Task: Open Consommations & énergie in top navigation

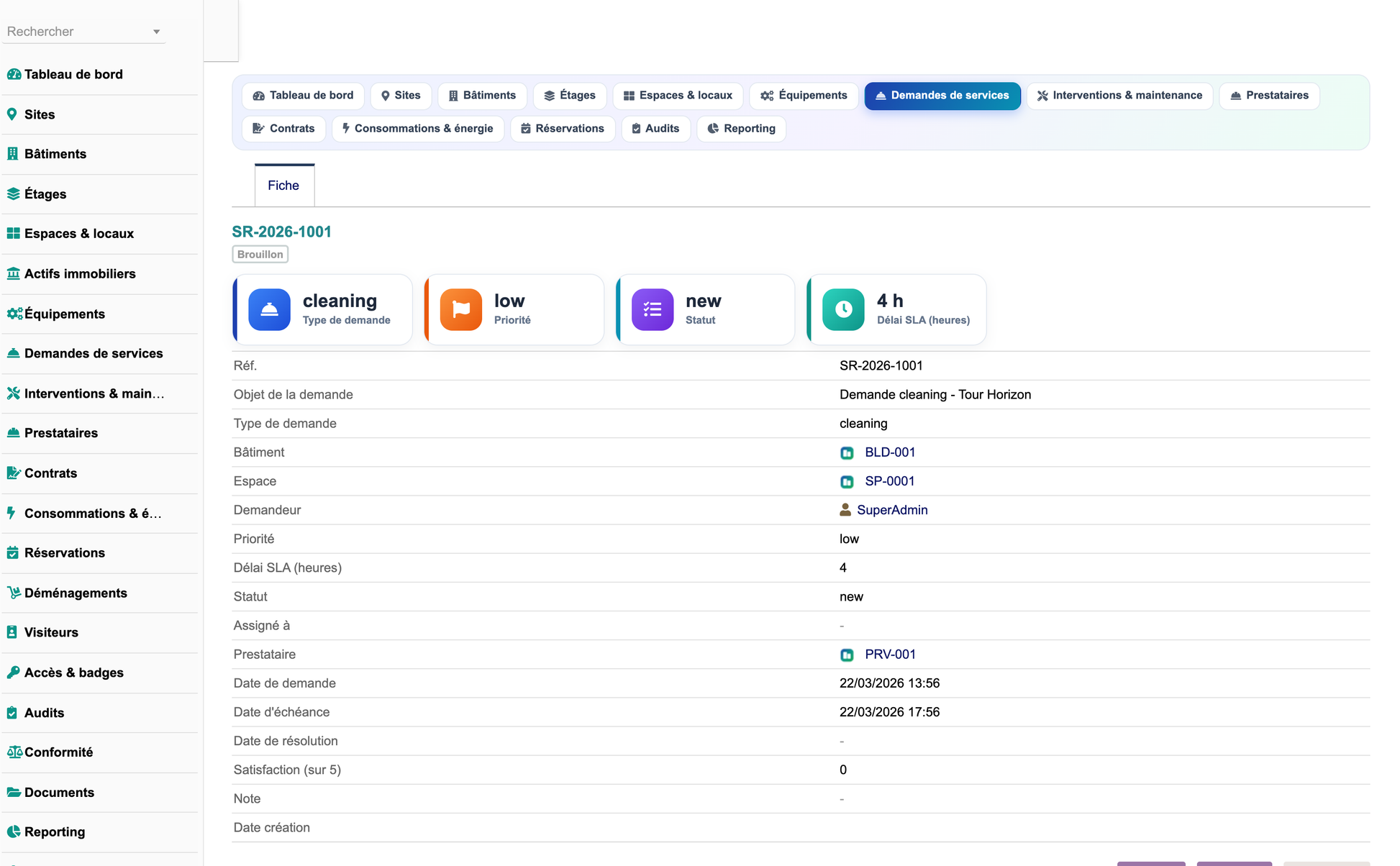Action: [418, 129]
